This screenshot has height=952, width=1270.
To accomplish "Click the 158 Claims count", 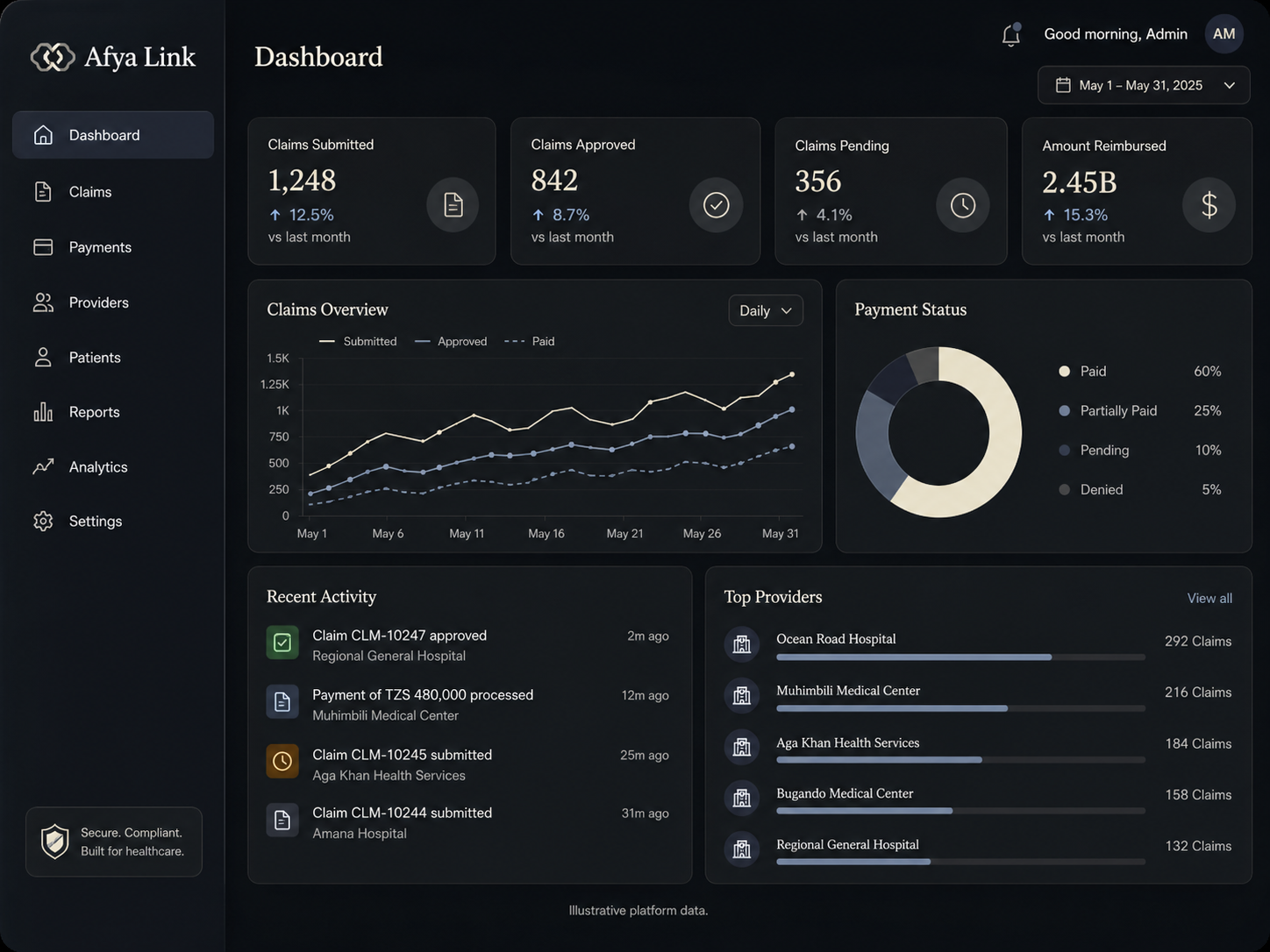I will [x=1198, y=794].
